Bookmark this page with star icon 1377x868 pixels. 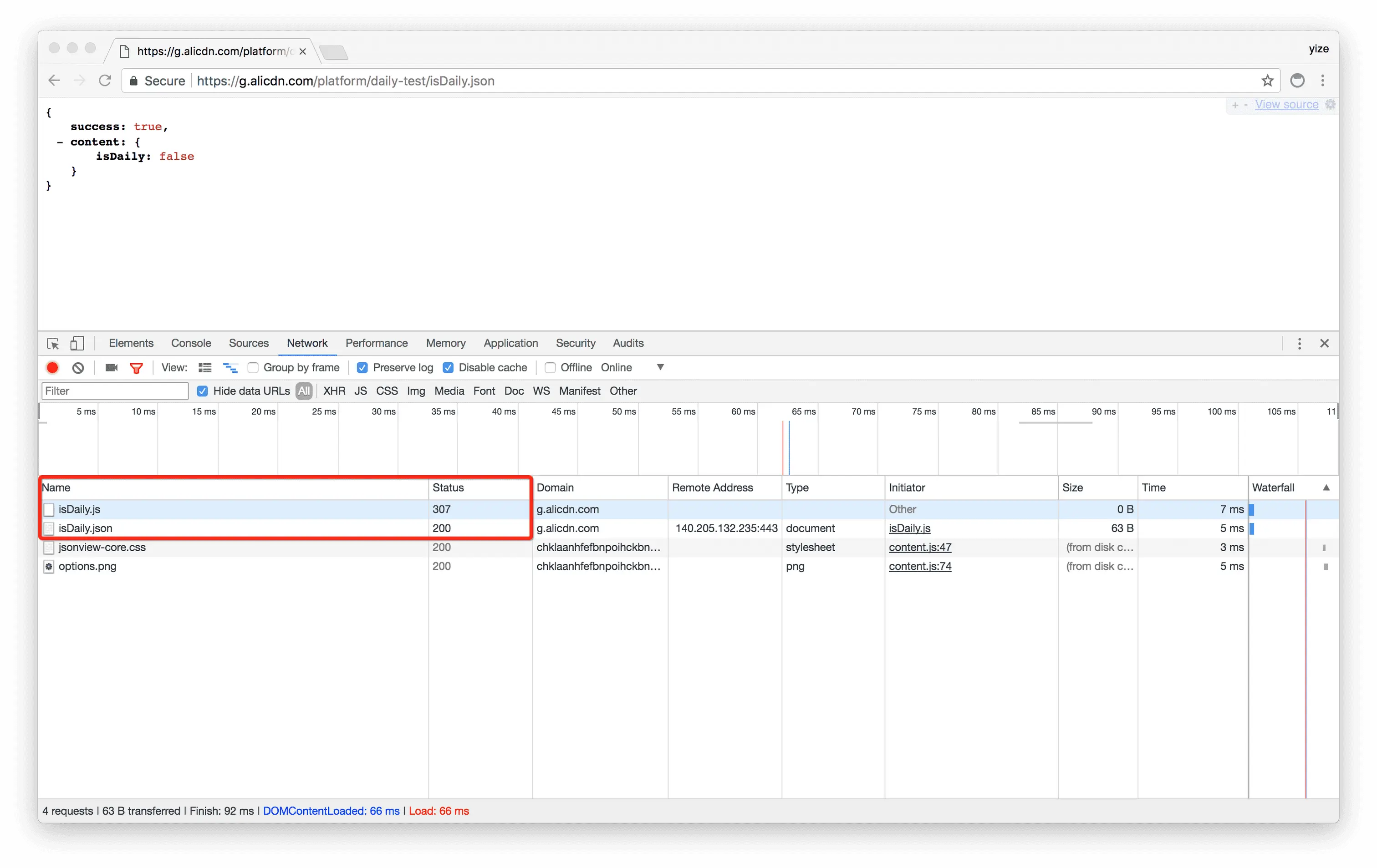pyautogui.click(x=1267, y=81)
